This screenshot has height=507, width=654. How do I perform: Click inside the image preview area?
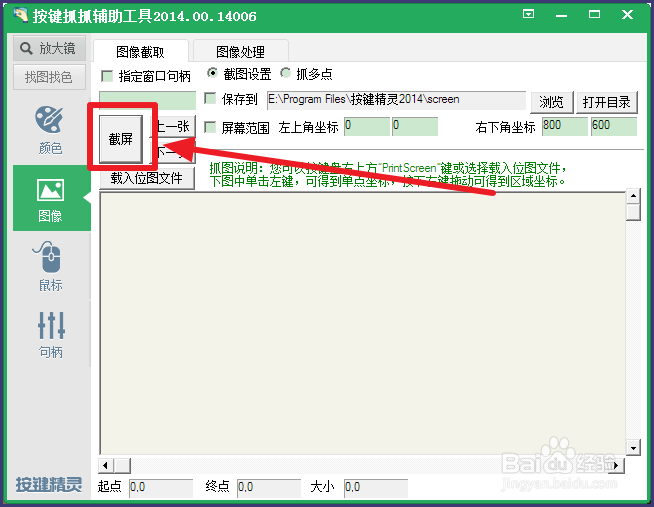(362, 323)
